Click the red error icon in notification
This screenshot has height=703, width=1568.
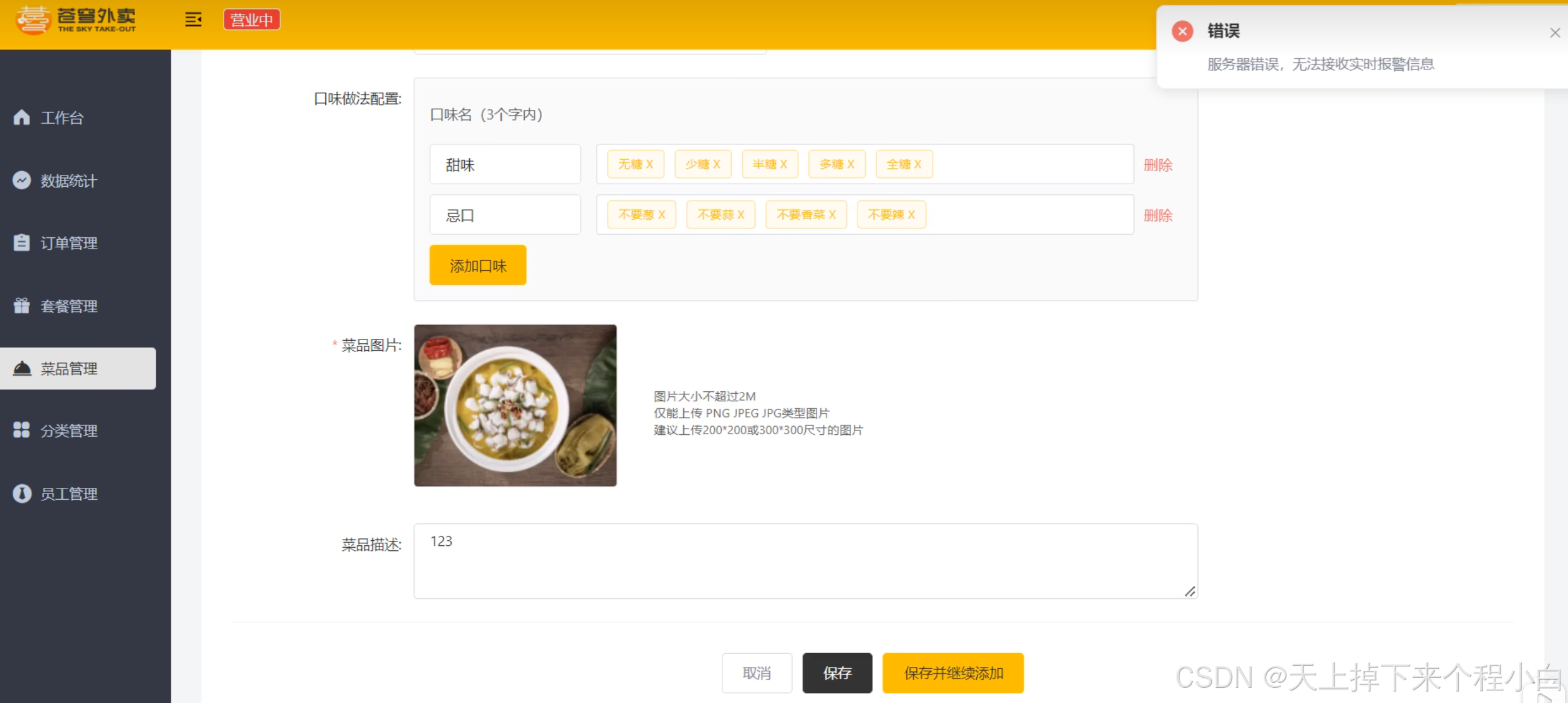pyautogui.click(x=1182, y=31)
